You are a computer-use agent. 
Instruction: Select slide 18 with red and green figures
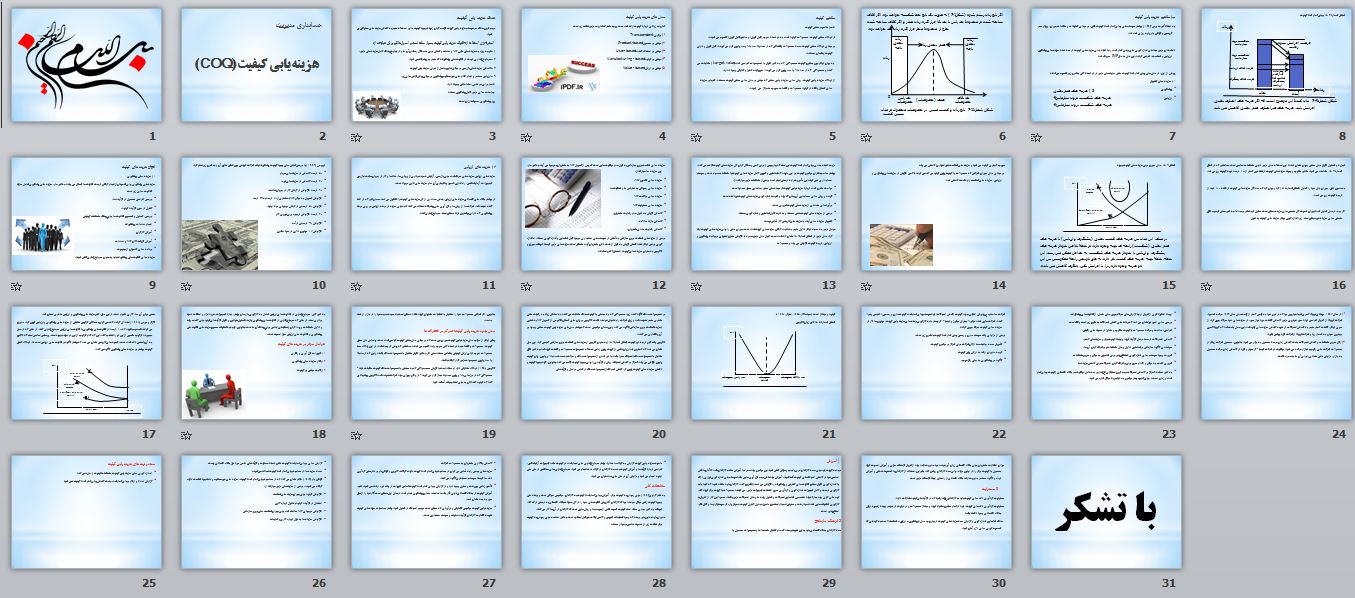tap(256, 363)
